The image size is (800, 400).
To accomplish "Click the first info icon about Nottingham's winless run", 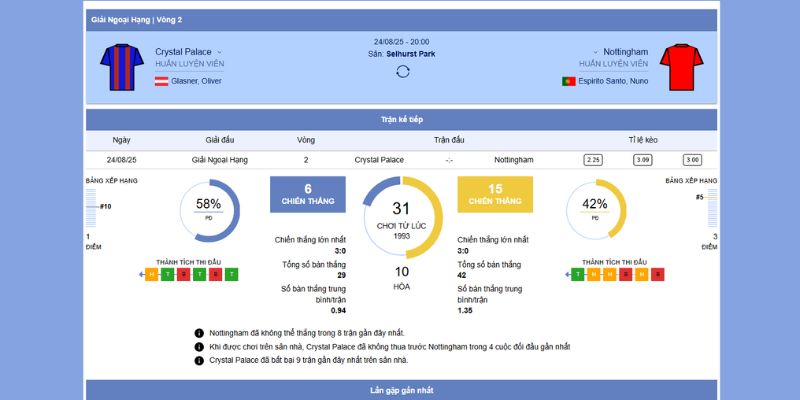I will coord(199,332).
